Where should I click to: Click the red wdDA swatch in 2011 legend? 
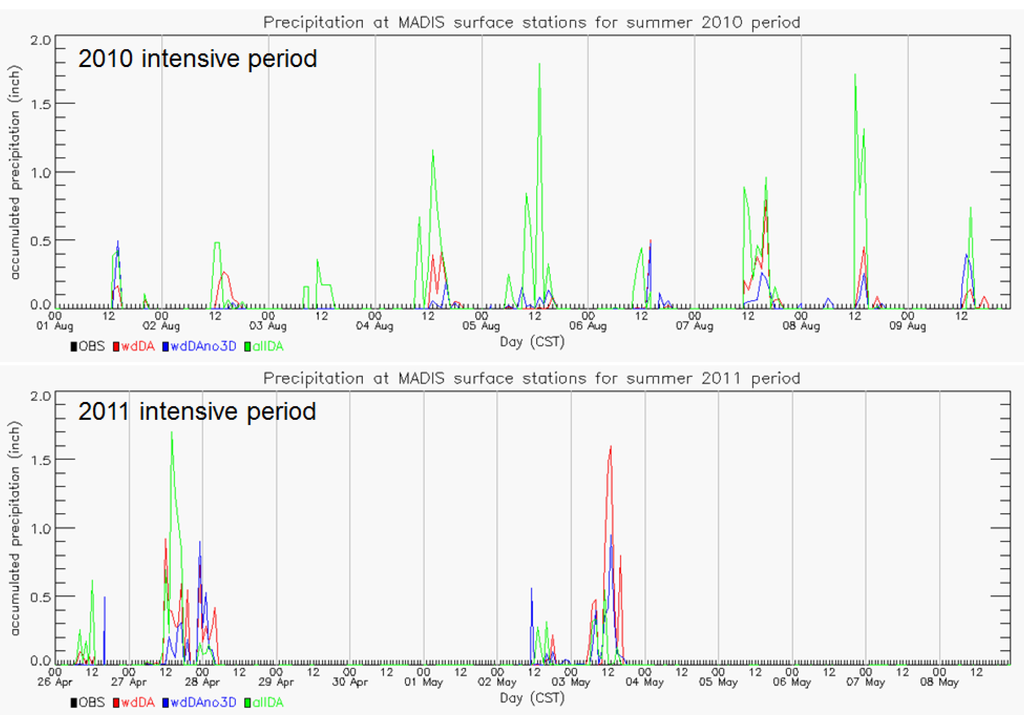[x=116, y=703]
